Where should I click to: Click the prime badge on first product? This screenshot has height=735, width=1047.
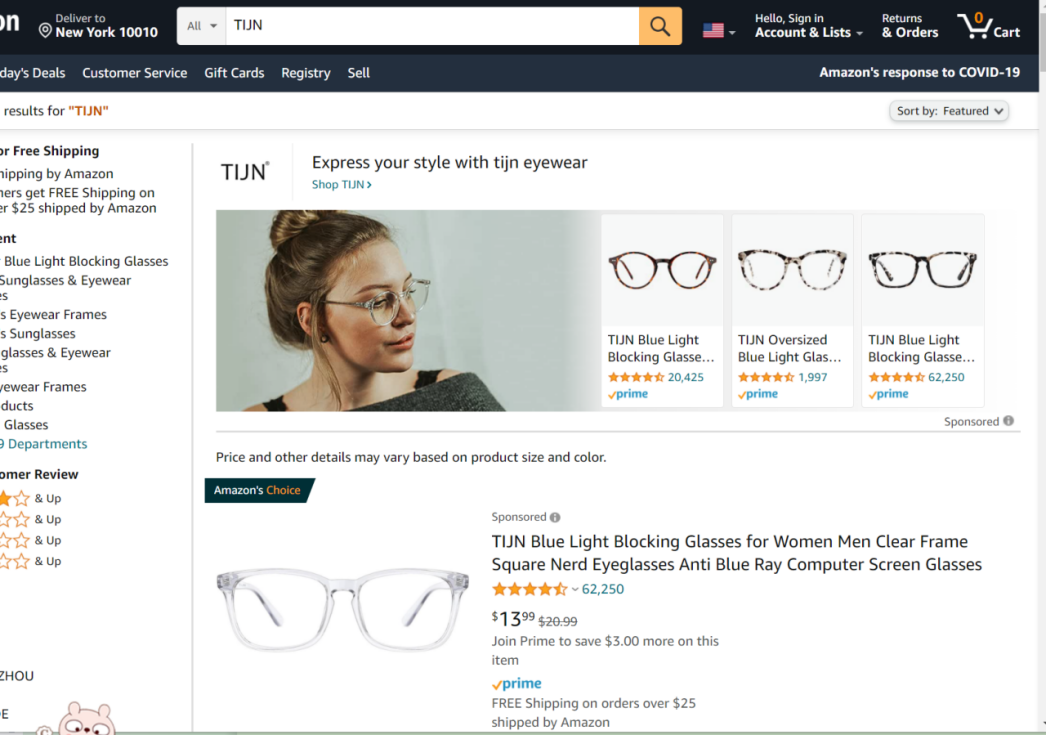[x=516, y=684]
